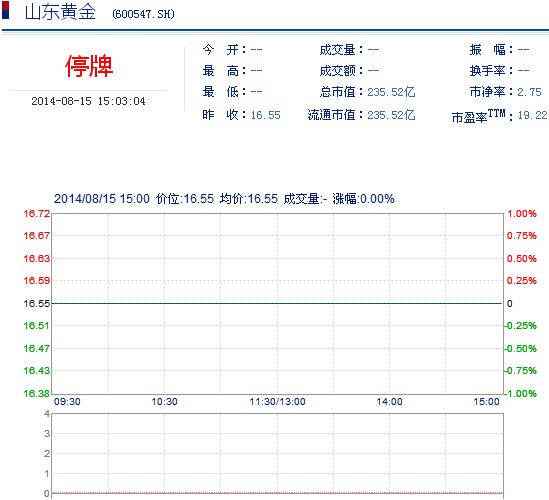Click the 16.43 price axis label

(x=37, y=370)
